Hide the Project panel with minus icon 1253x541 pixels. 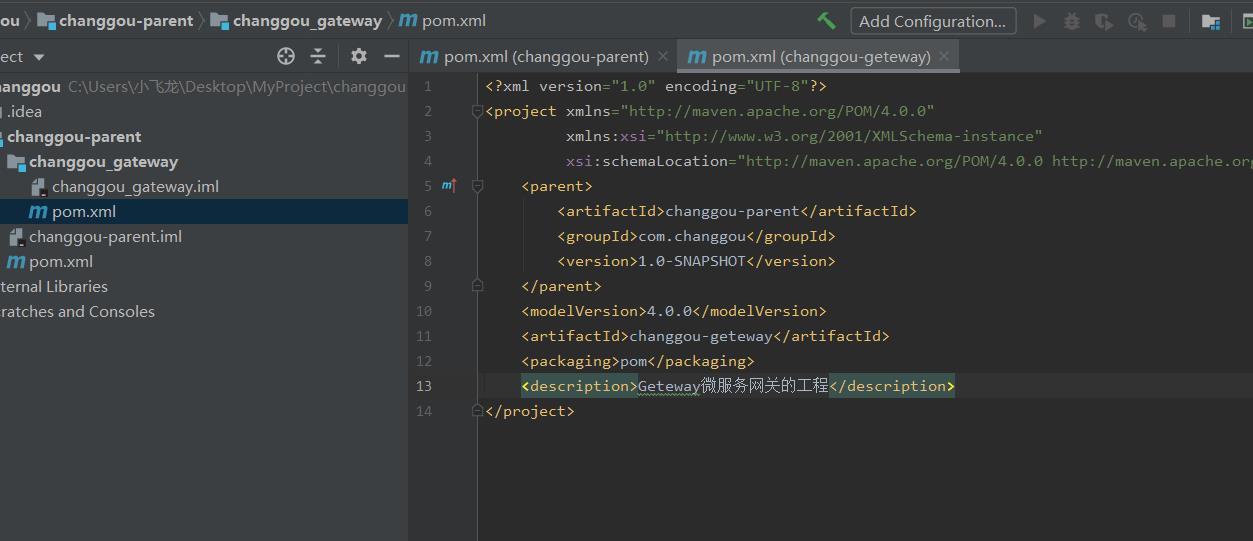[x=392, y=56]
